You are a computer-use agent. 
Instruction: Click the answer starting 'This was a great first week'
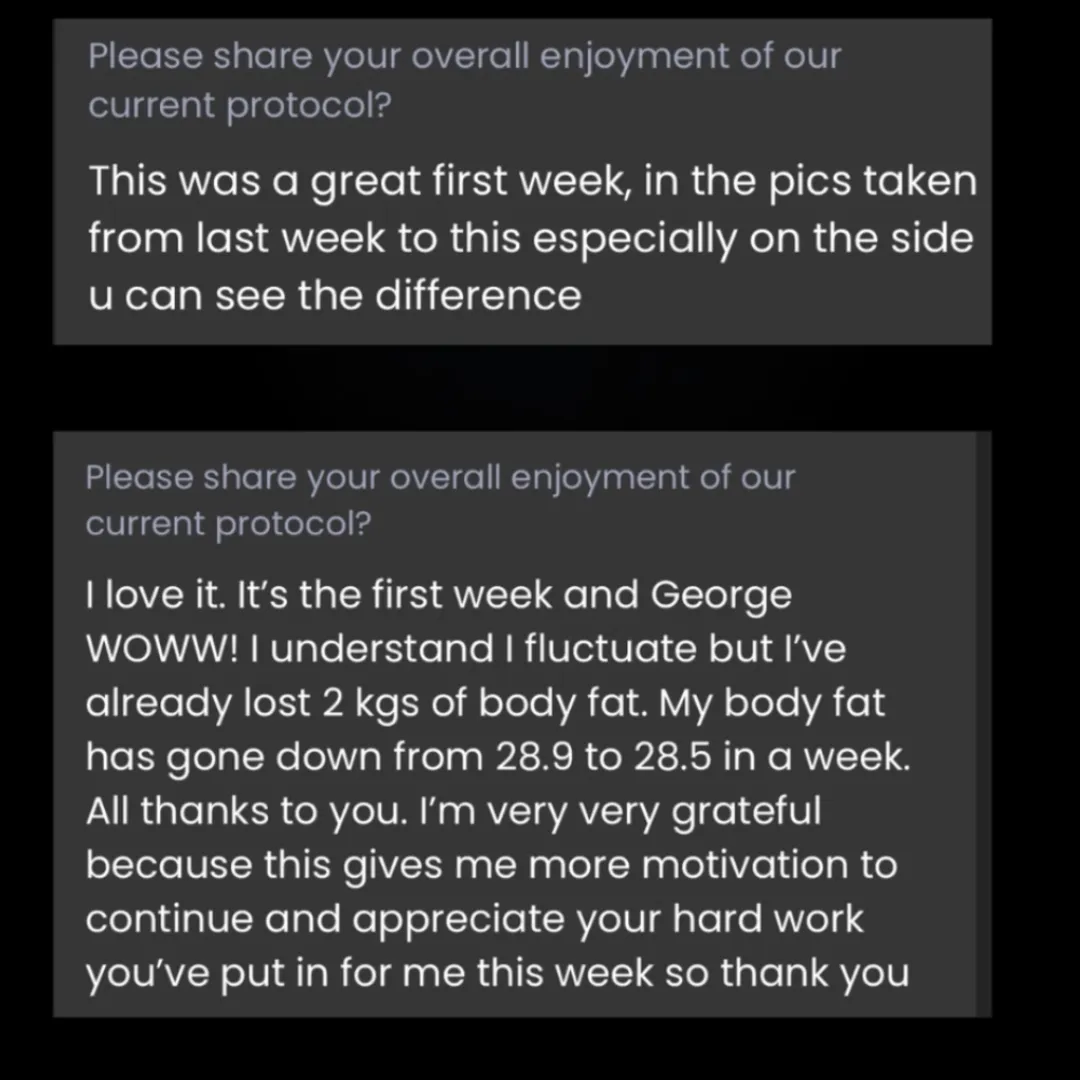pos(530,239)
